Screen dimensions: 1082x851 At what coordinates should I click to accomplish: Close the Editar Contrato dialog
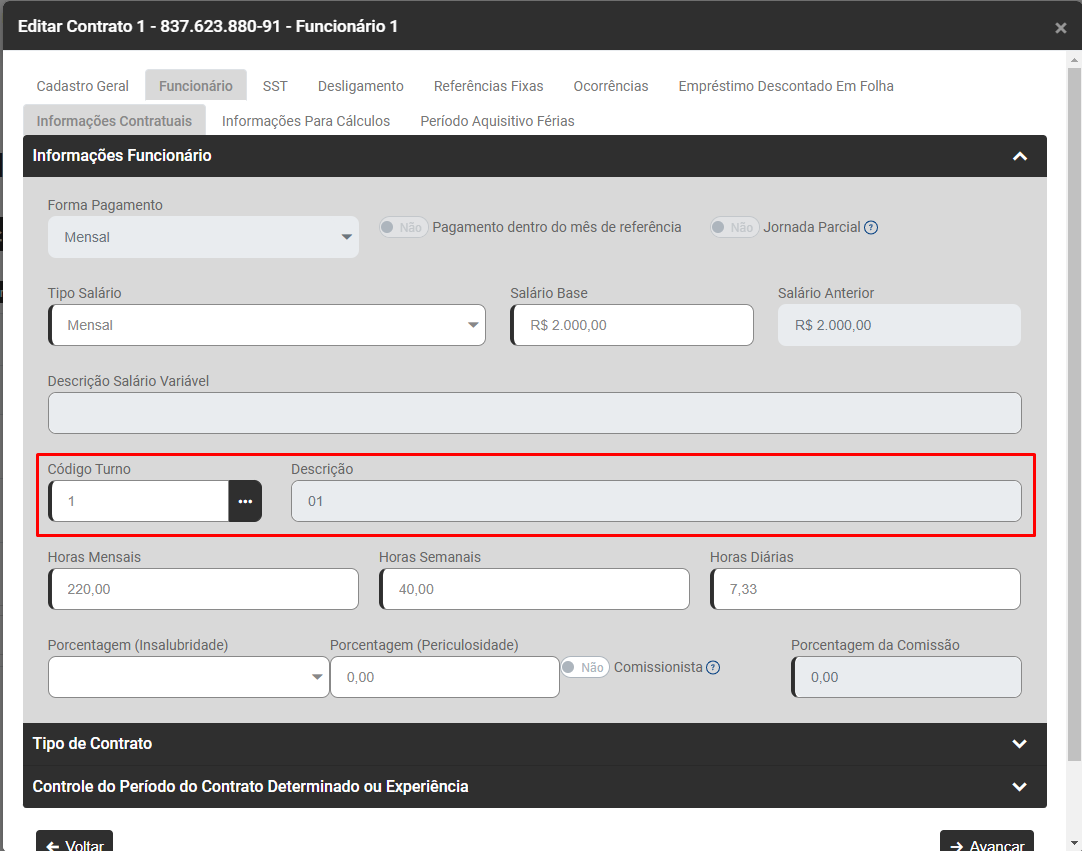[x=1060, y=28]
